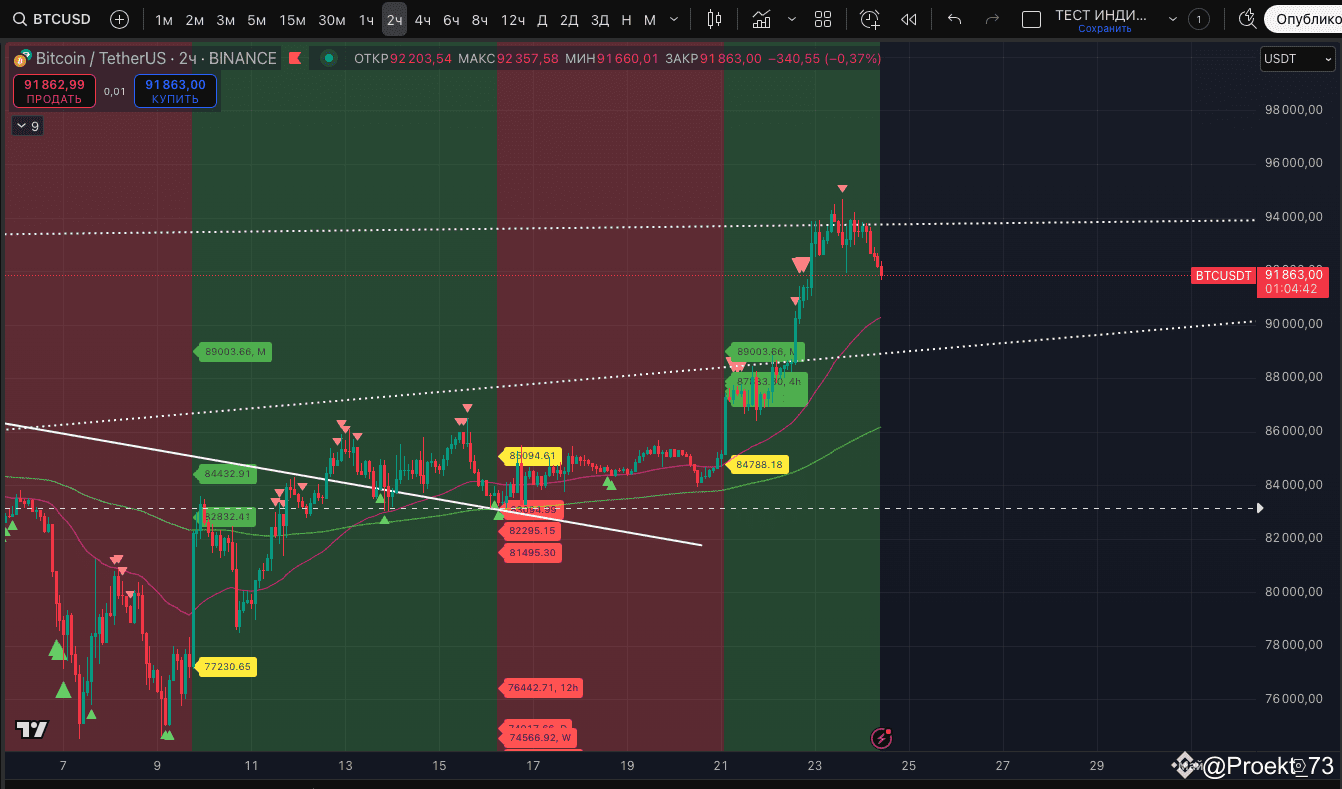Open the chart layout selector square
This screenshot has height=789, width=1342.
pyautogui.click(x=1032, y=19)
